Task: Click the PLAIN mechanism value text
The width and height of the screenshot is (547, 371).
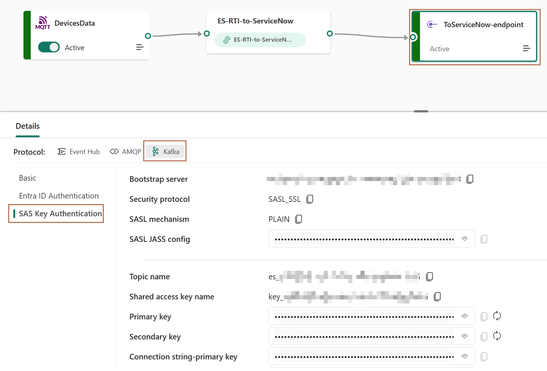Action: pos(279,219)
